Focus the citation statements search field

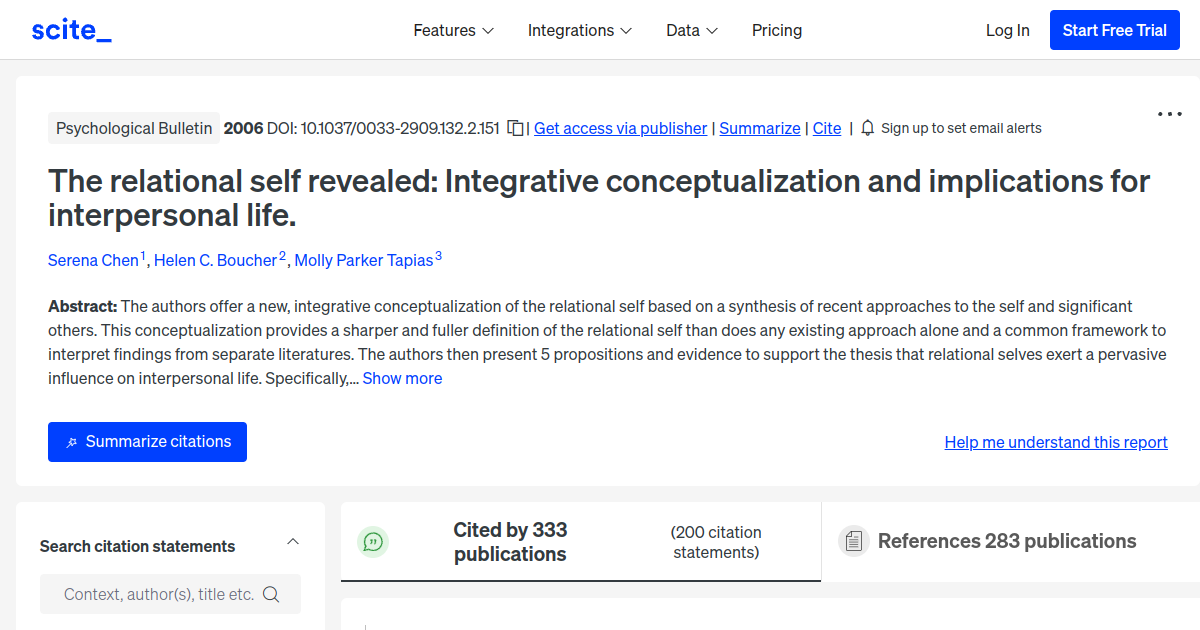tap(158, 594)
